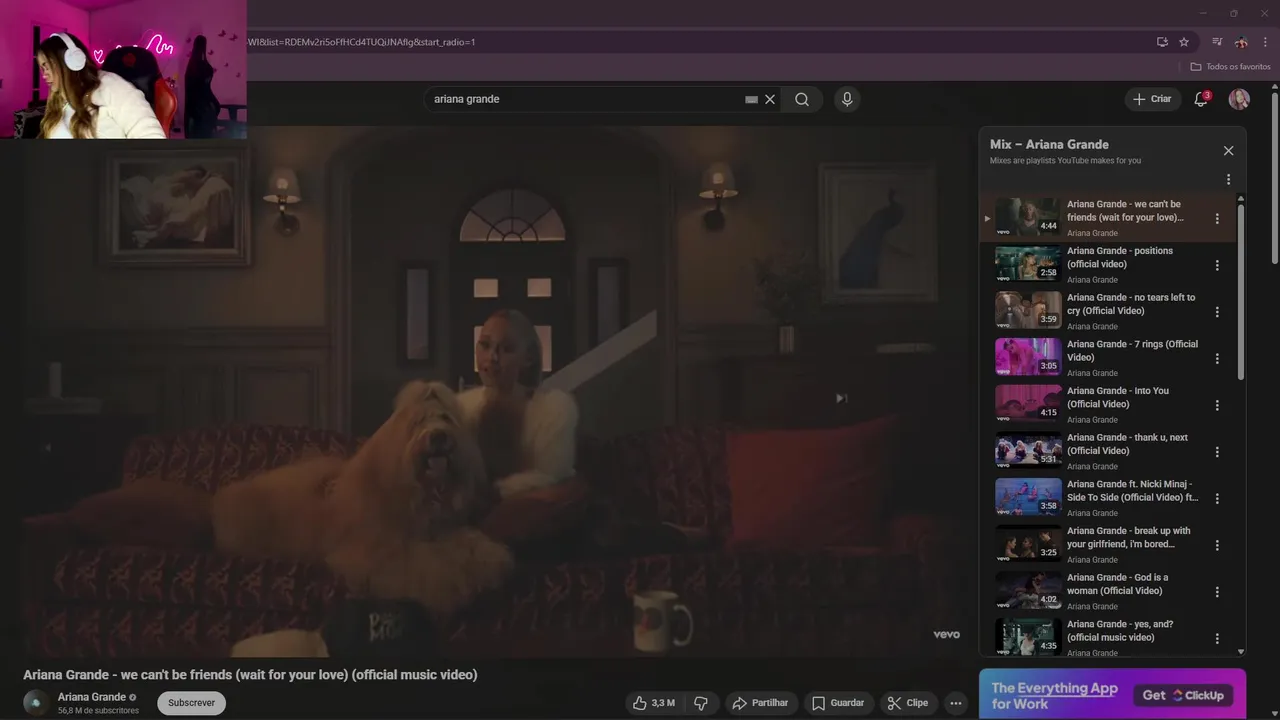
Task: Clear the search text with X
Action: click(770, 99)
